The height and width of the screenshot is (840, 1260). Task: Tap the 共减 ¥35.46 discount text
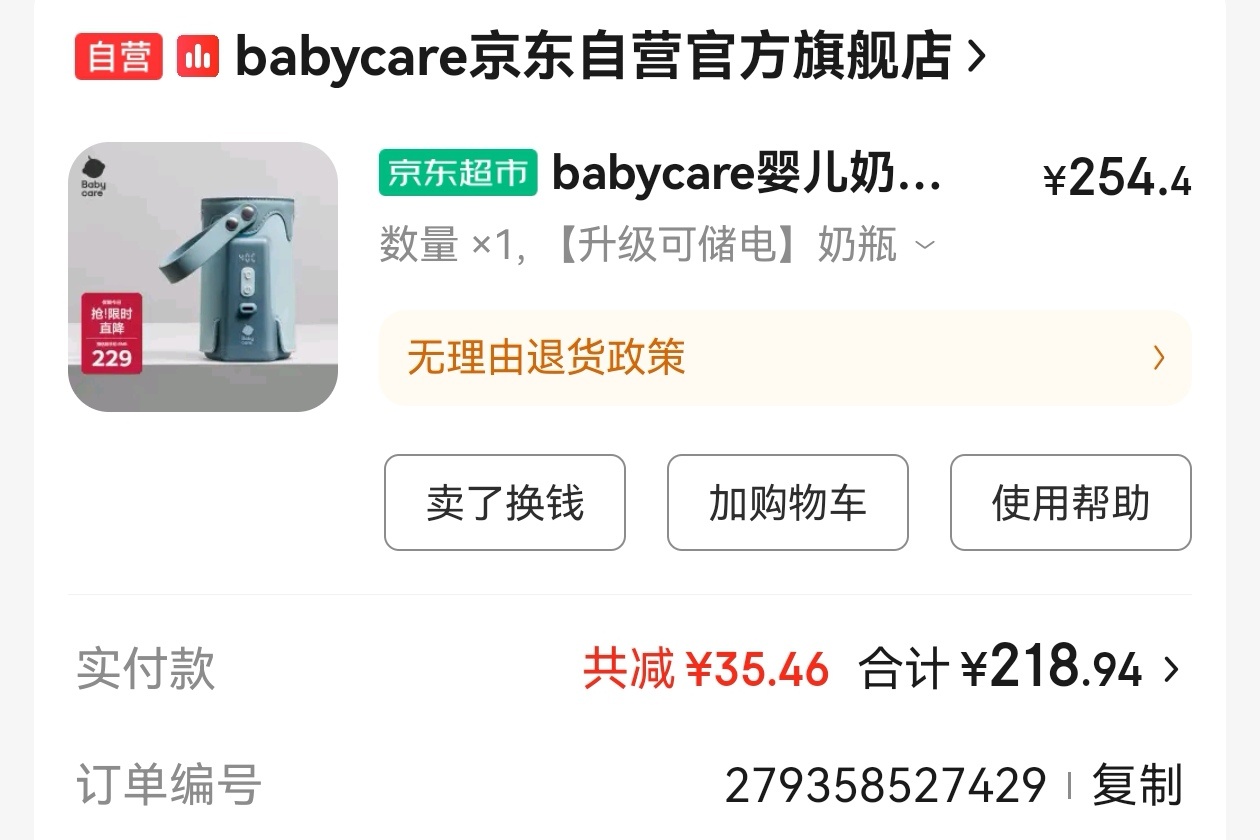click(x=706, y=669)
